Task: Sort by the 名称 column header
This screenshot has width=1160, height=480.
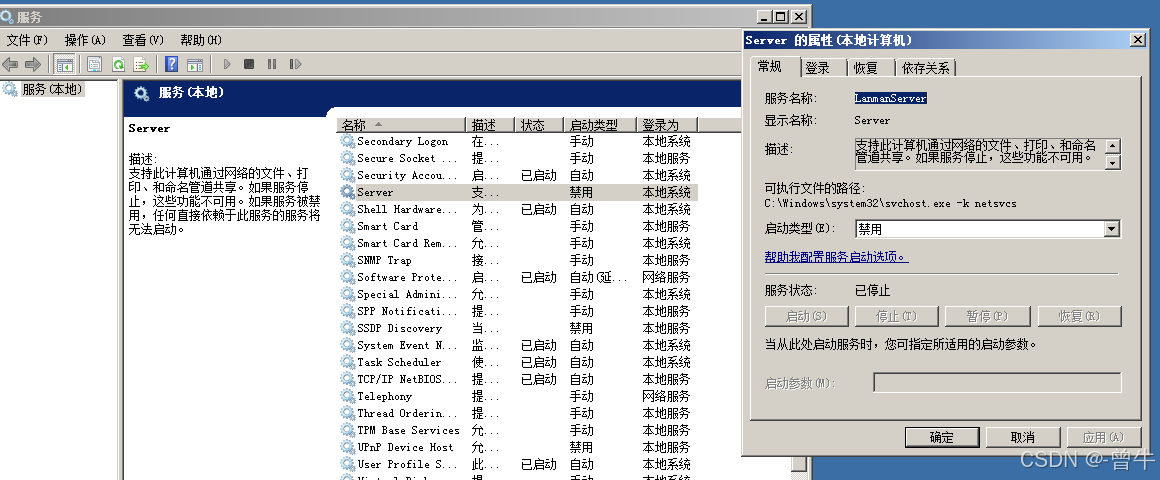Action: pyautogui.click(x=401, y=125)
